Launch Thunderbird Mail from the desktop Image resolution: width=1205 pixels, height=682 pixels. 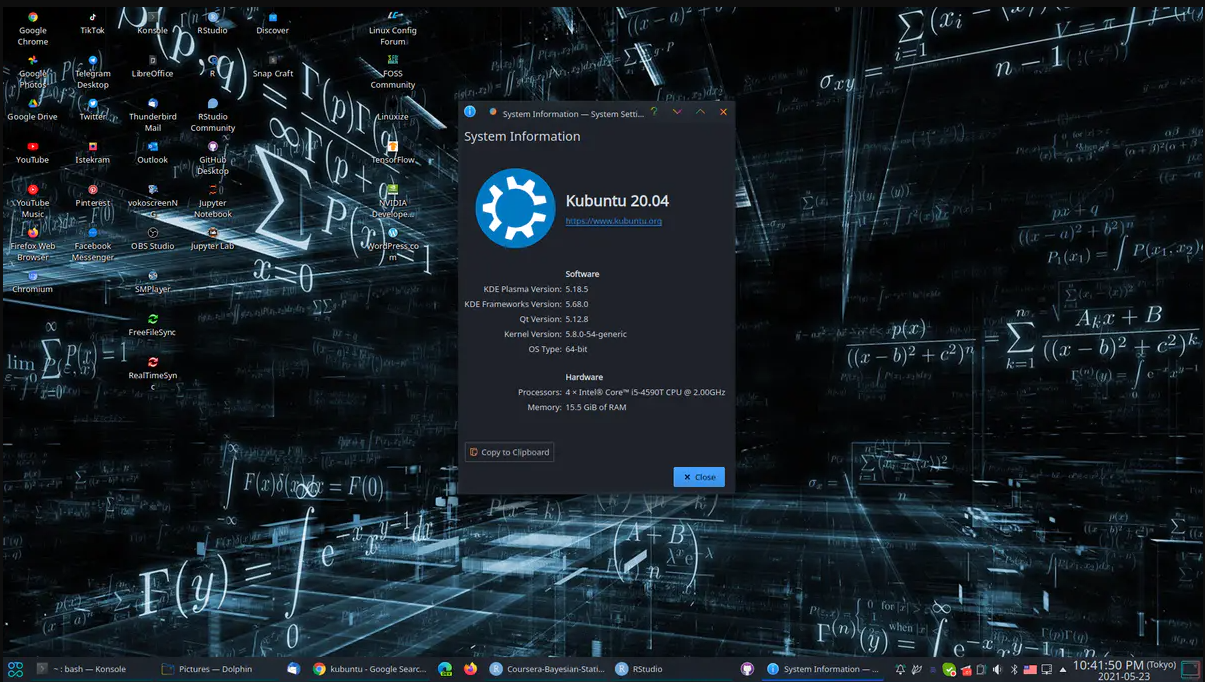click(x=152, y=115)
